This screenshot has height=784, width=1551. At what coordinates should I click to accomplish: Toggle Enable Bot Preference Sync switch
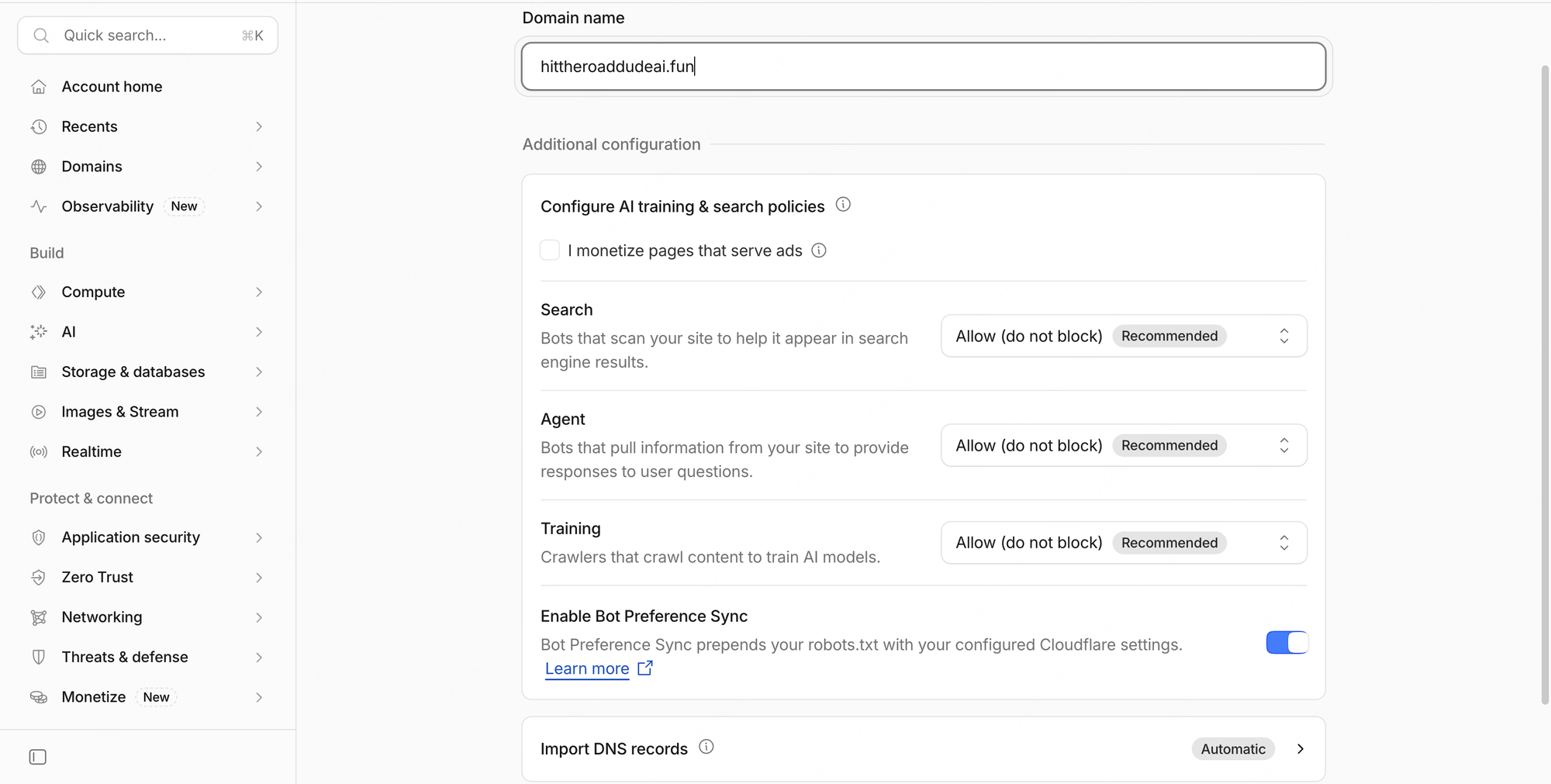1287,643
